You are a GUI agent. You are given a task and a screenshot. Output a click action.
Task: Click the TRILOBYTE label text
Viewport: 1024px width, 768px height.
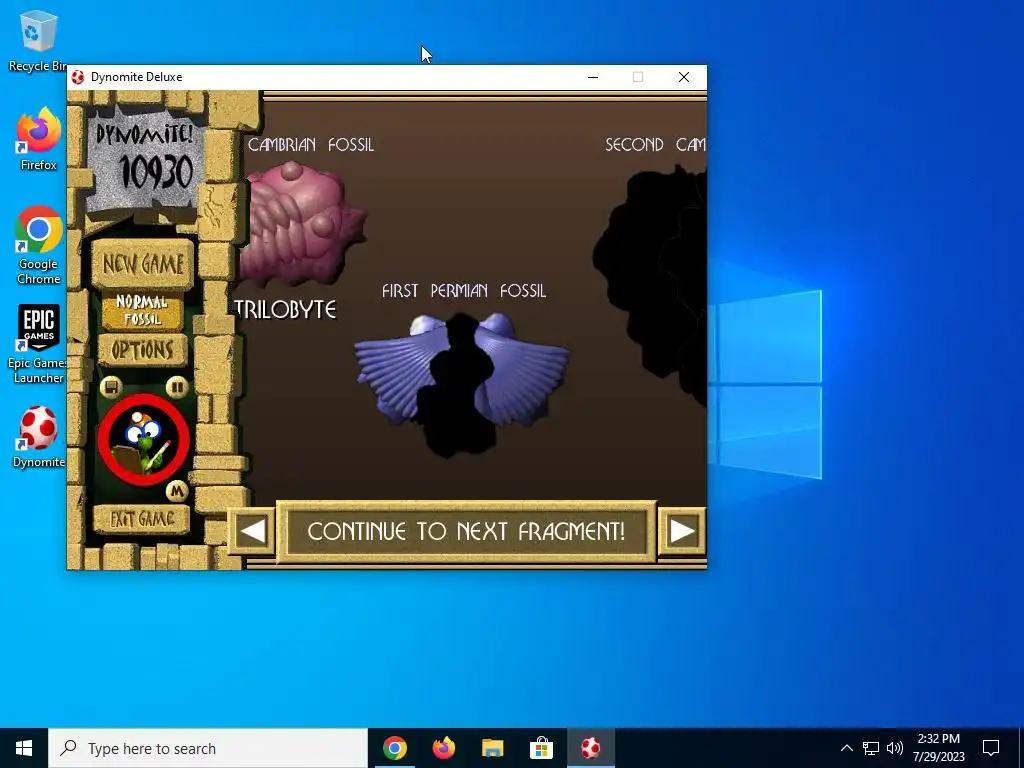coord(285,309)
